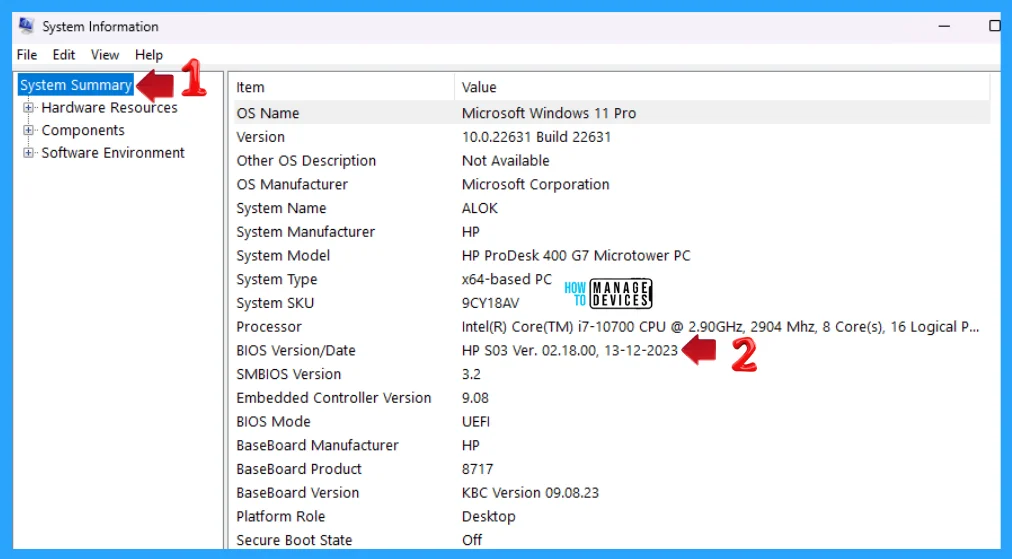Click Microsoft Corporation value

click(535, 185)
